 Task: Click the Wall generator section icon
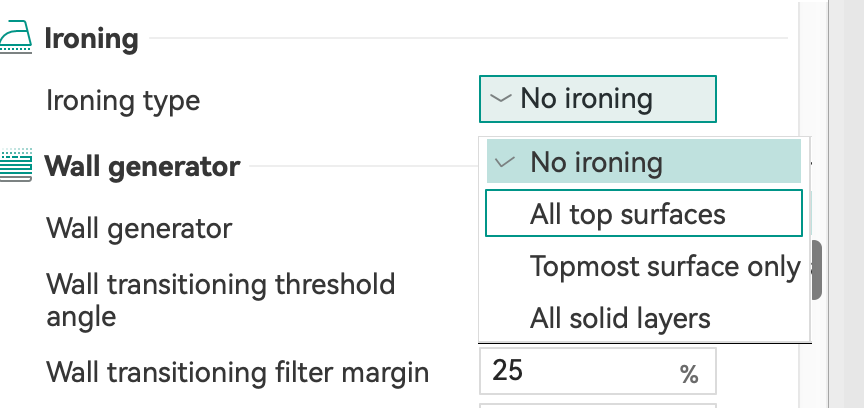(15, 165)
